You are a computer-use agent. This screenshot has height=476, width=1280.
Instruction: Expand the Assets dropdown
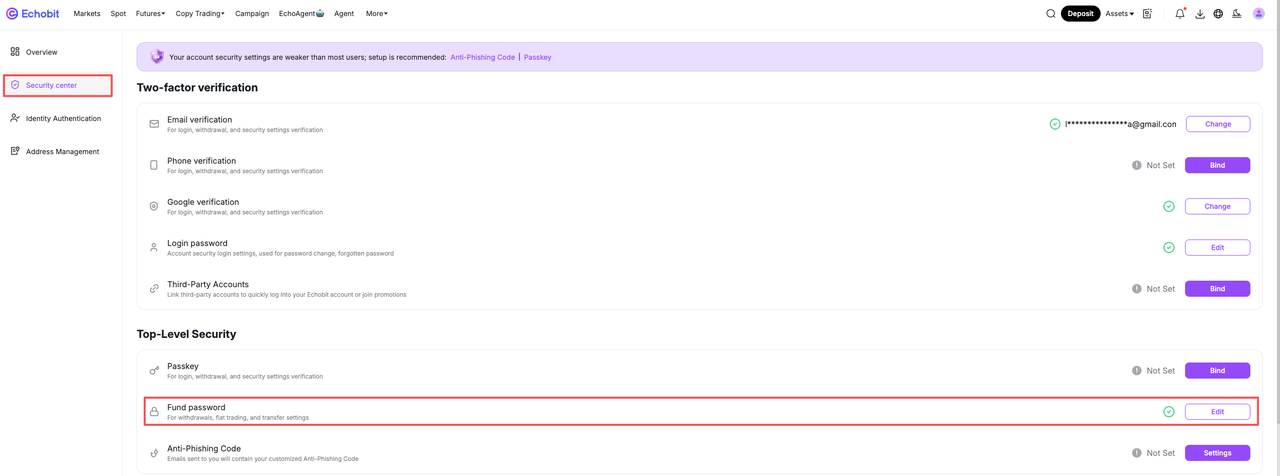(1120, 14)
